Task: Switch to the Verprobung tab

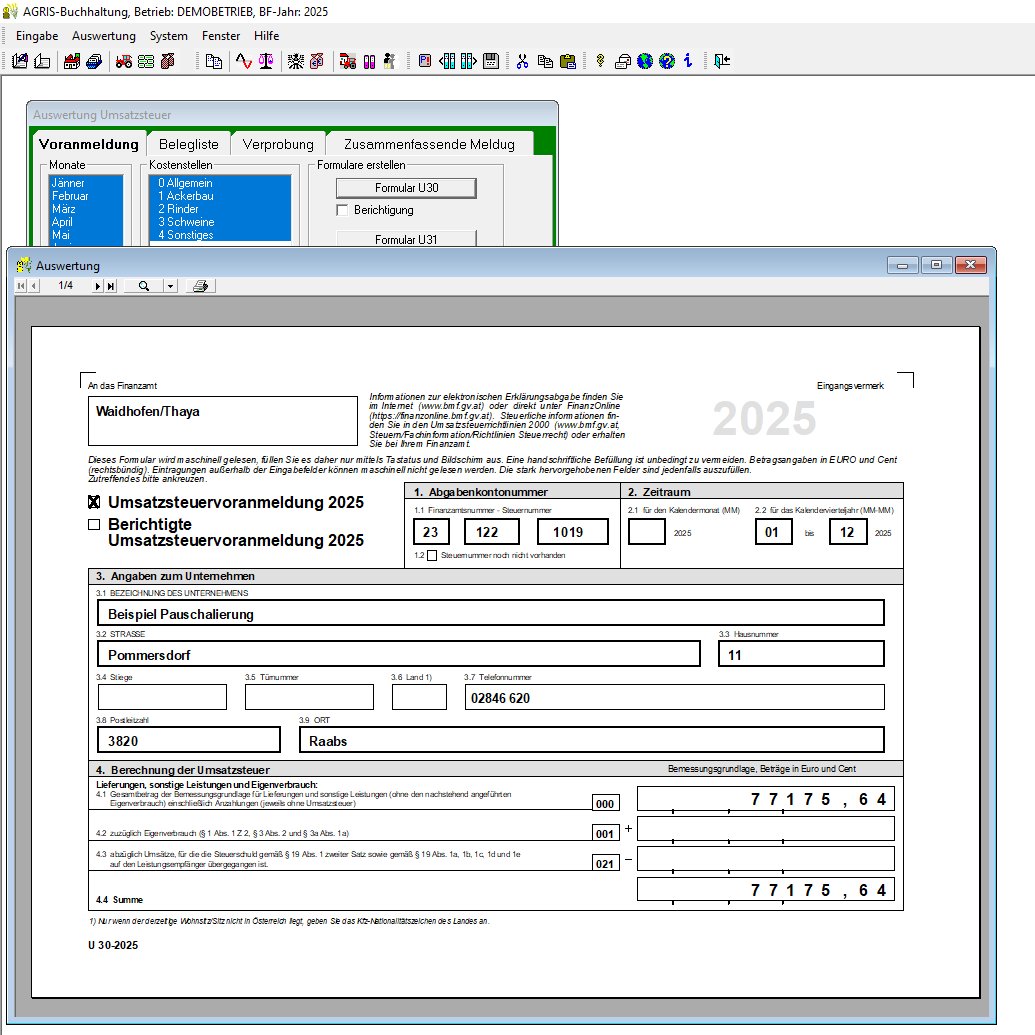Action: pyautogui.click(x=278, y=144)
